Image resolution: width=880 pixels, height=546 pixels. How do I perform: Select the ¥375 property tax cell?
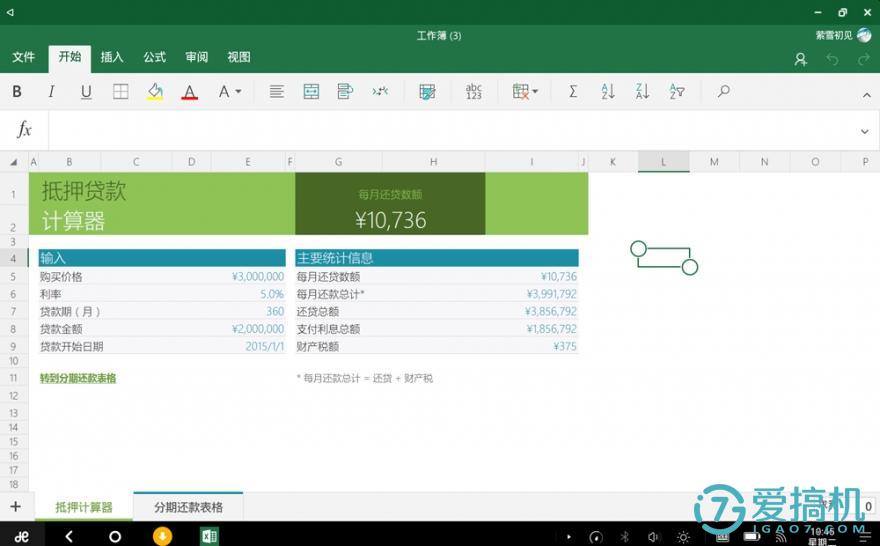click(x=564, y=346)
